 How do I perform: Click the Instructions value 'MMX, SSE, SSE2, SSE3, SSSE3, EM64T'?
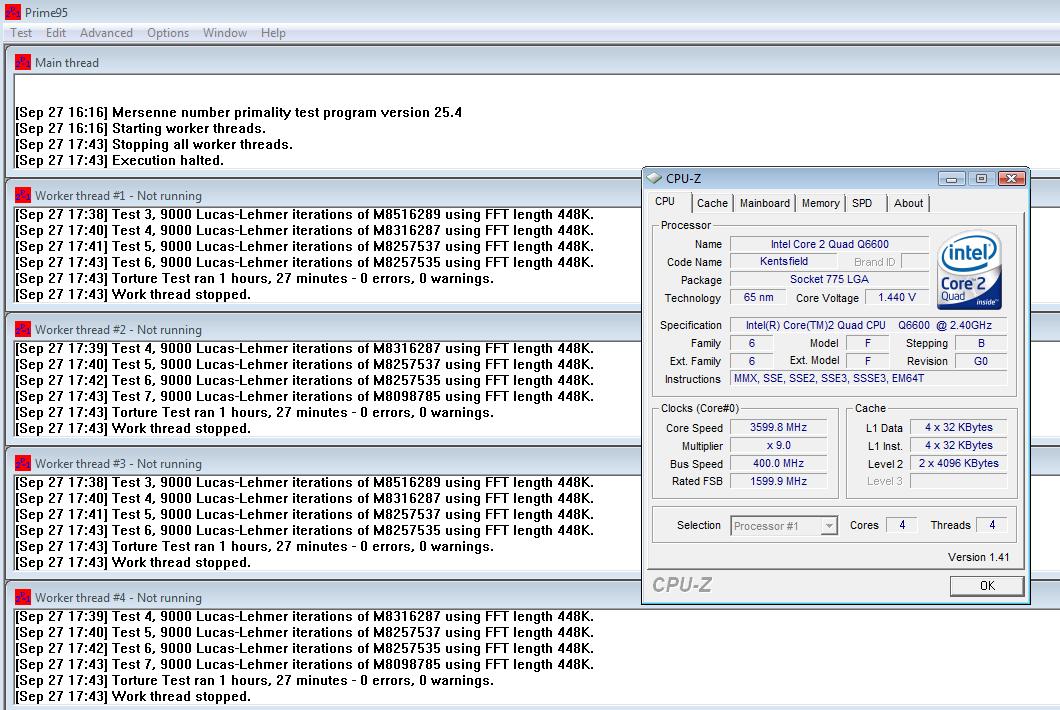pyautogui.click(x=869, y=379)
